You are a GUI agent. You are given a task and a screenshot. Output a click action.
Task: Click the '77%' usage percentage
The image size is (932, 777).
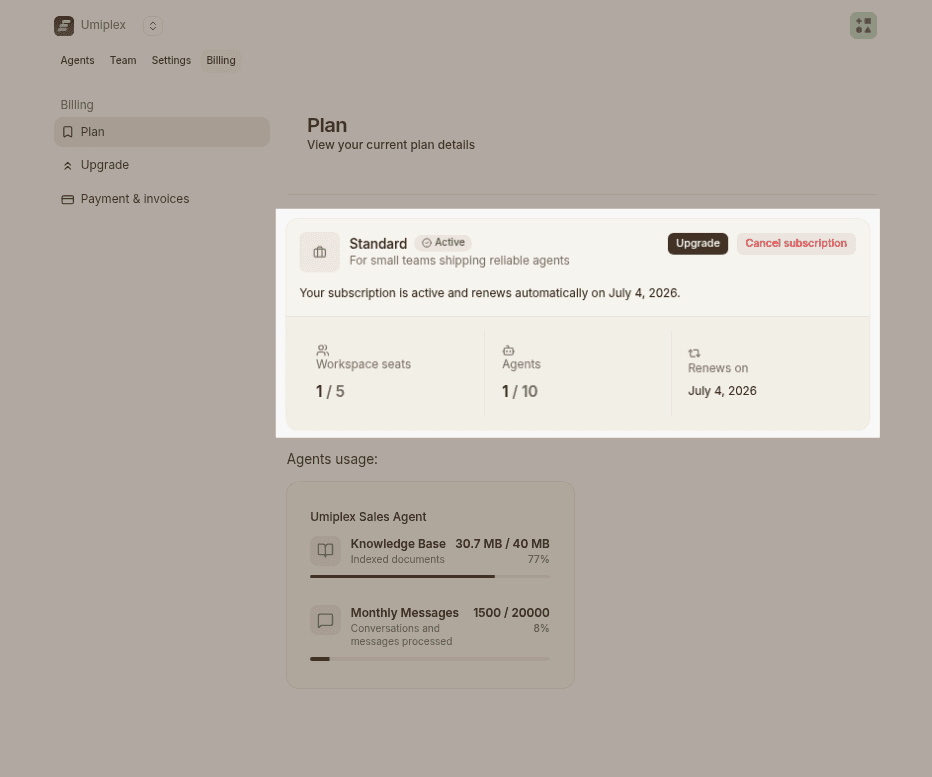click(539, 559)
